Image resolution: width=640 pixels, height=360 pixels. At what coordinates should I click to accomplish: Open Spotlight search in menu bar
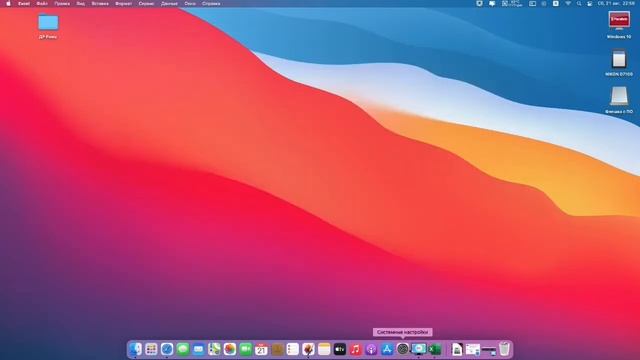[x=579, y=4]
